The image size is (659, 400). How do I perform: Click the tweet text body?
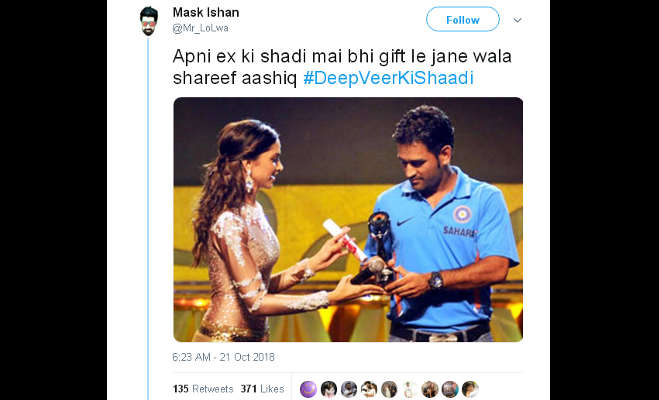(342, 67)
